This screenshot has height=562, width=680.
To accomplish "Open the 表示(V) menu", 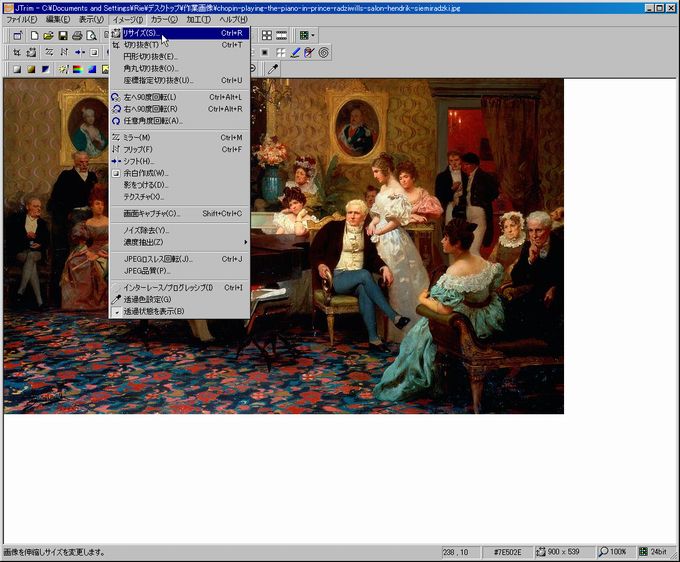I will (x=91, y=20).
